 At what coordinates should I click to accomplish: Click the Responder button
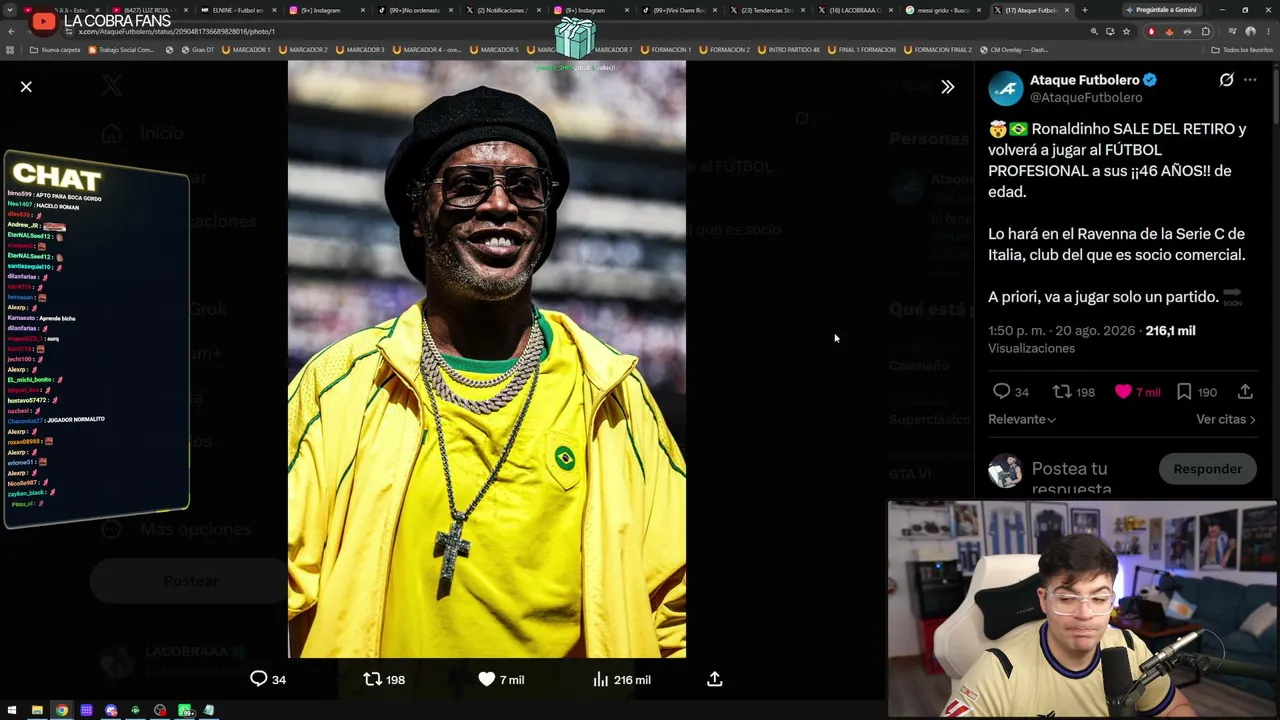click(x=1207, y=469)
